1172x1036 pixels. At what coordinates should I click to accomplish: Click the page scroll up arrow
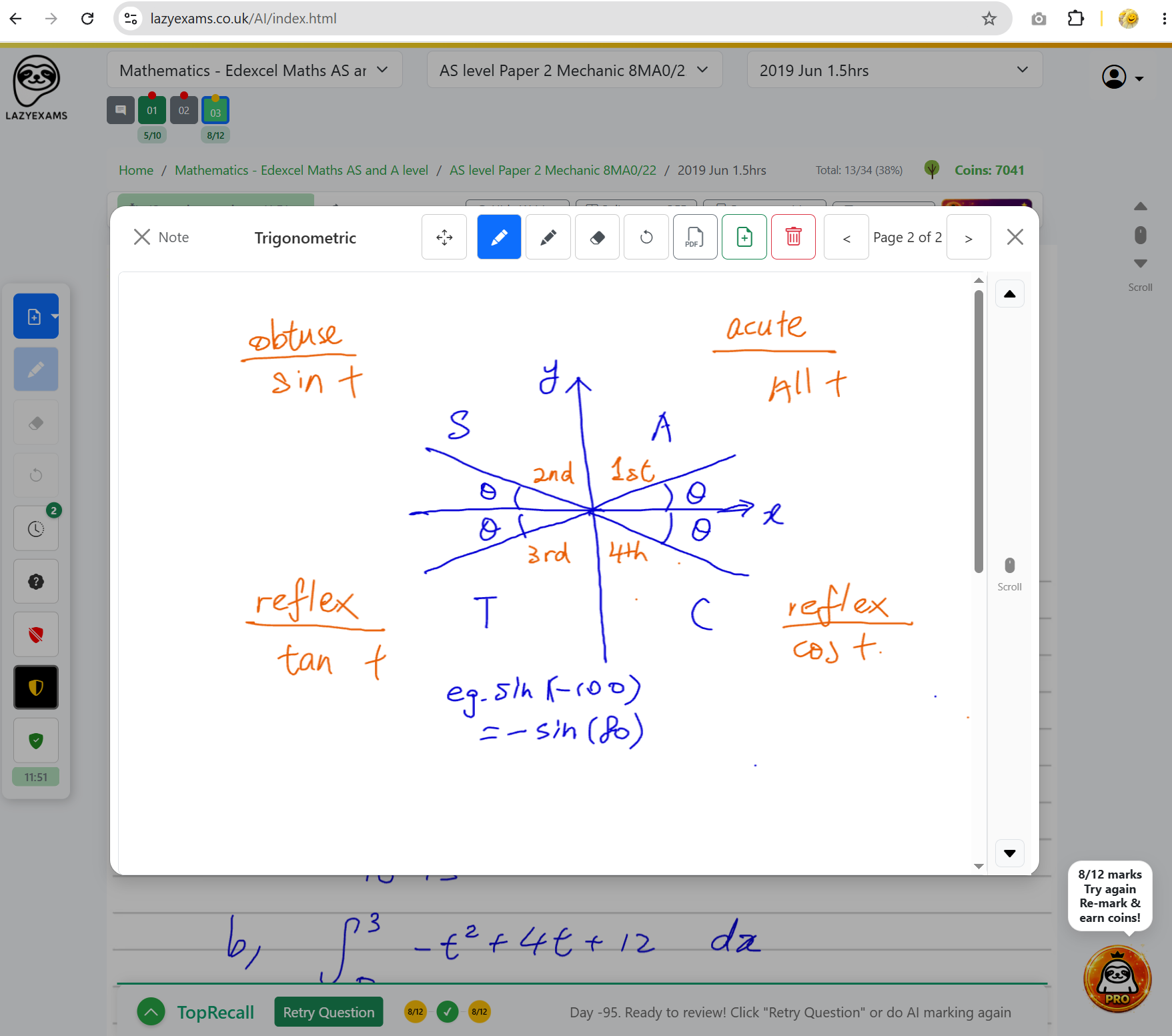pyautogui.click(x=1141, y=207)
